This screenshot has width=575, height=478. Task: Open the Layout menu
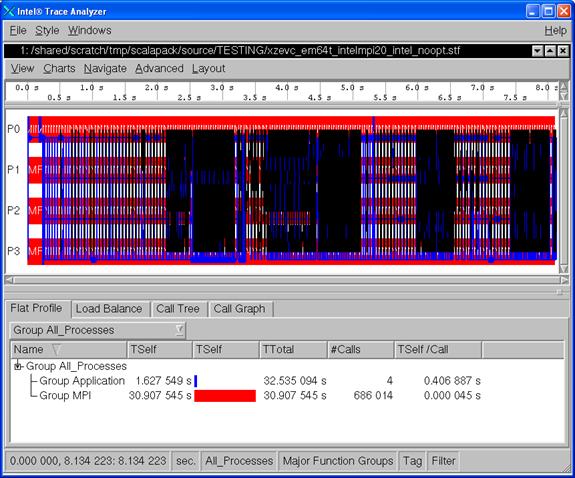(x=208, y=69)
